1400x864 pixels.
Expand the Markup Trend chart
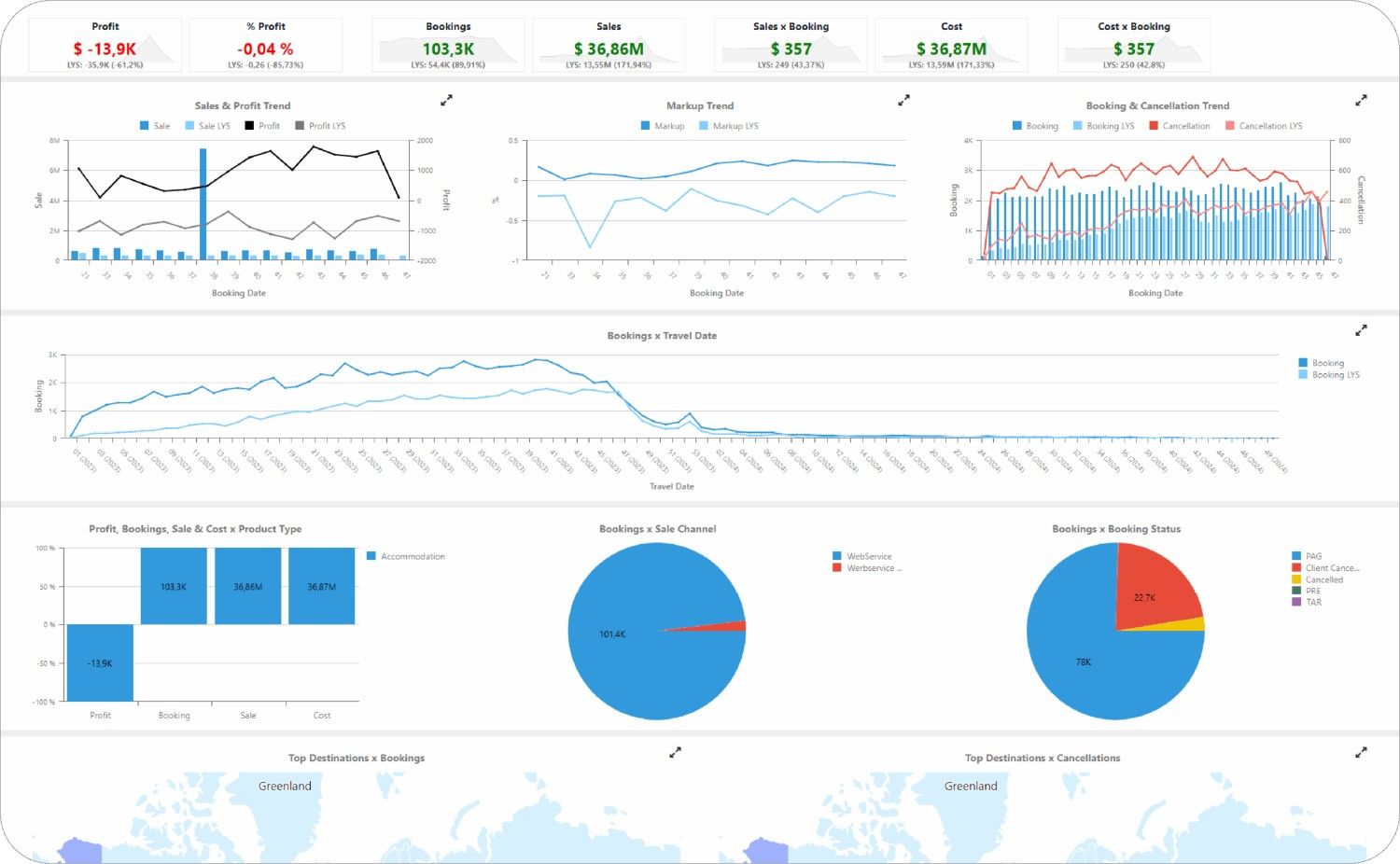(x=903, y=100)
